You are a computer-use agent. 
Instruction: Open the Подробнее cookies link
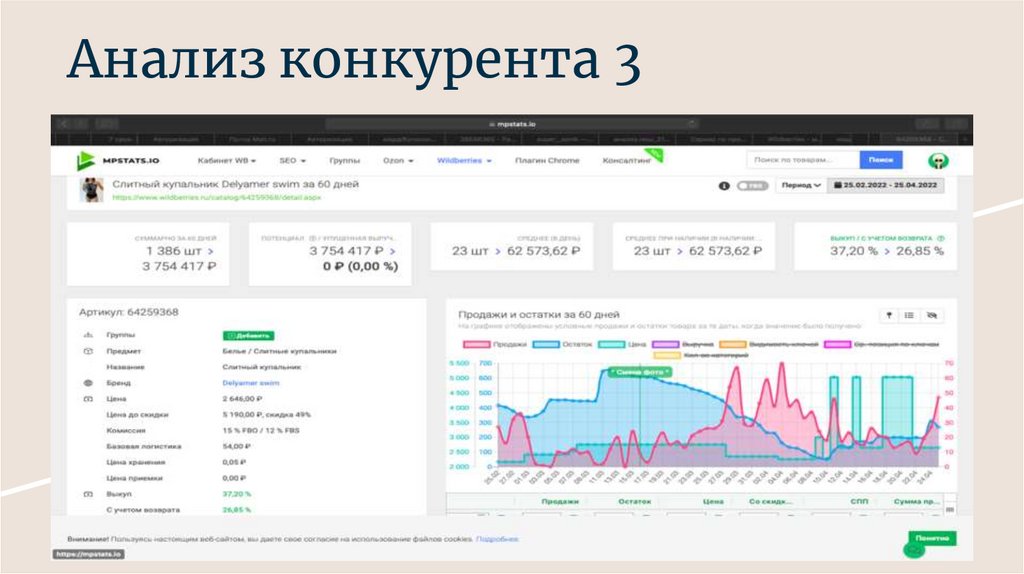[x=497, y=539]
